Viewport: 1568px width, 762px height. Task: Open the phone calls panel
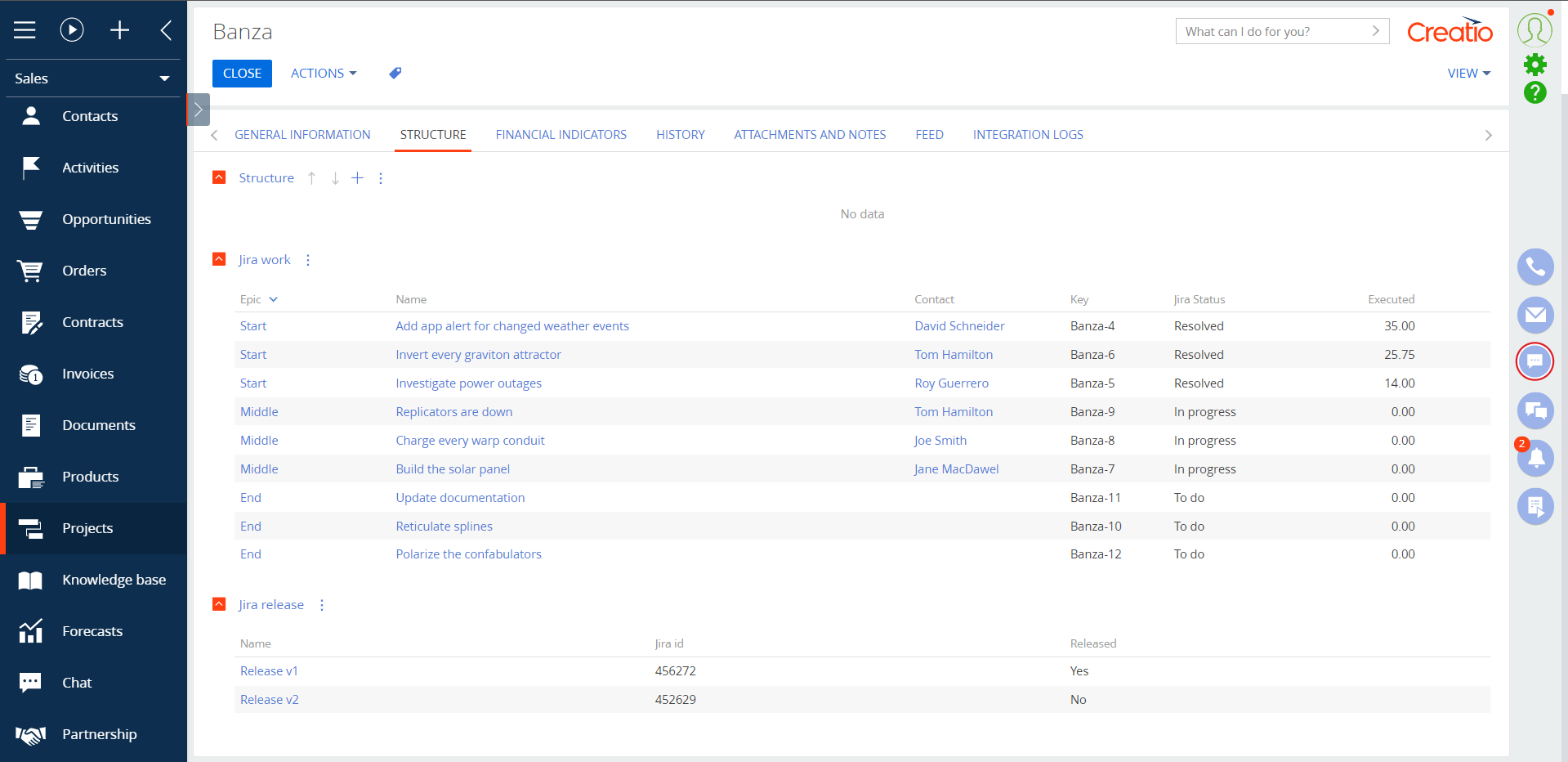click(1535, 267)
